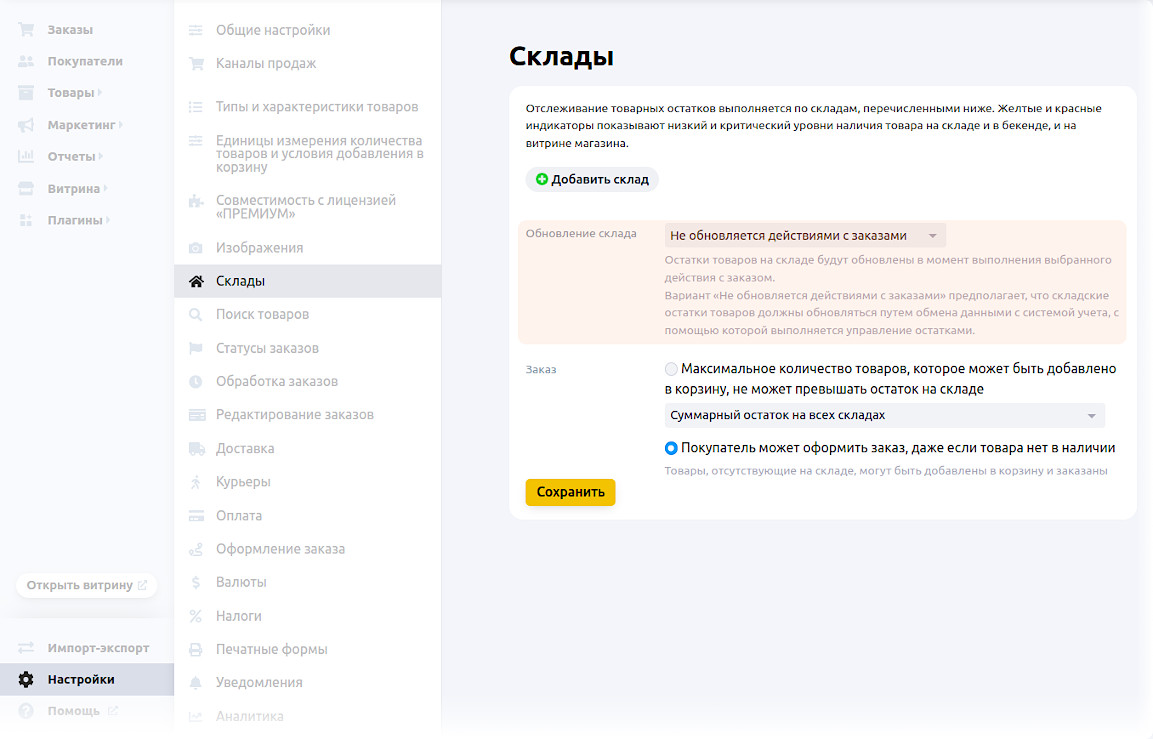Click the camera icon beside Изображения
Viewport: 1153px width, 739px height.
pyautogui.click(x=196, y=248)
